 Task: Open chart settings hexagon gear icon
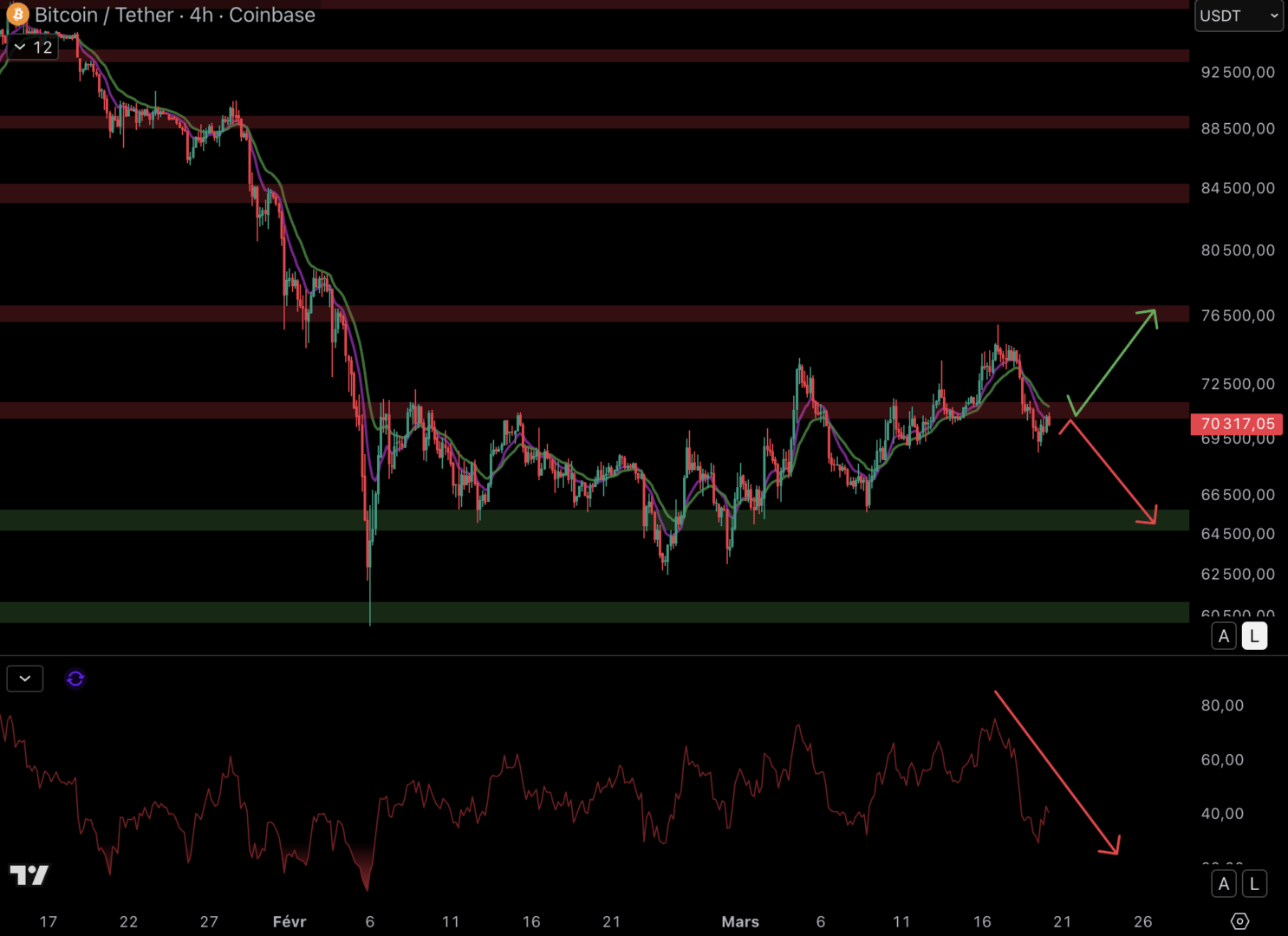click(x=1239, y=921)
